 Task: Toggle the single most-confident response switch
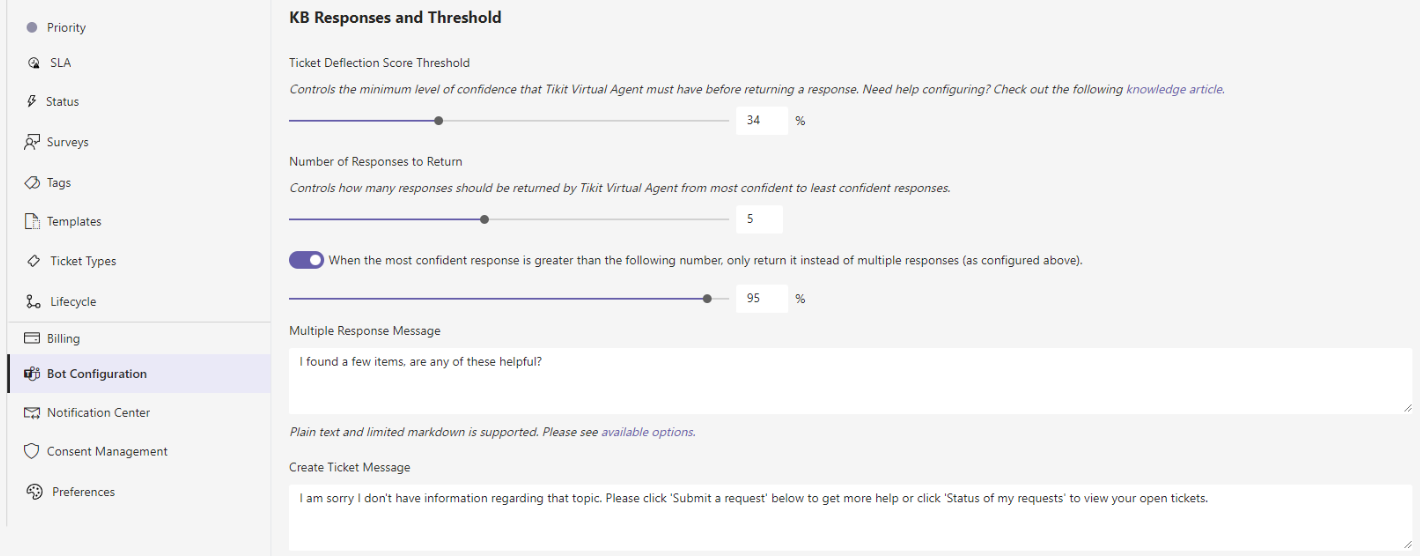pyautogui.click(x=307, y=260)
